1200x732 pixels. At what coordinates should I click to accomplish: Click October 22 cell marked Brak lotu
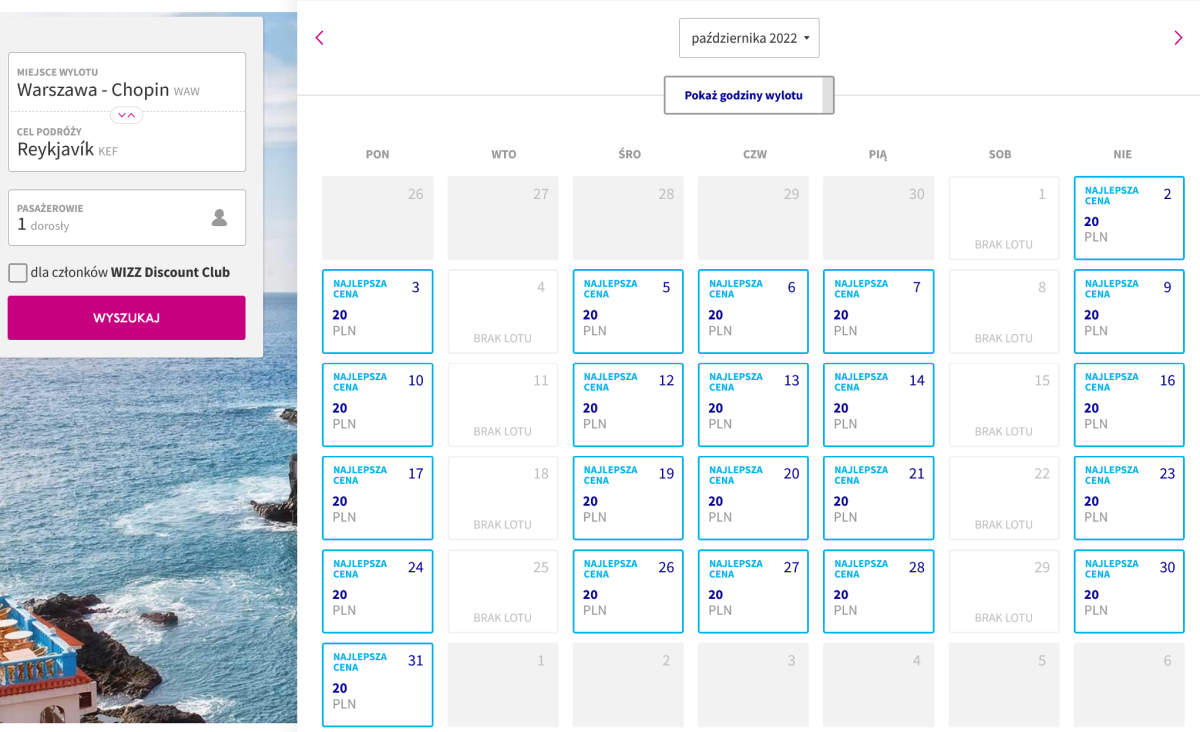(x=1004, y=498)
